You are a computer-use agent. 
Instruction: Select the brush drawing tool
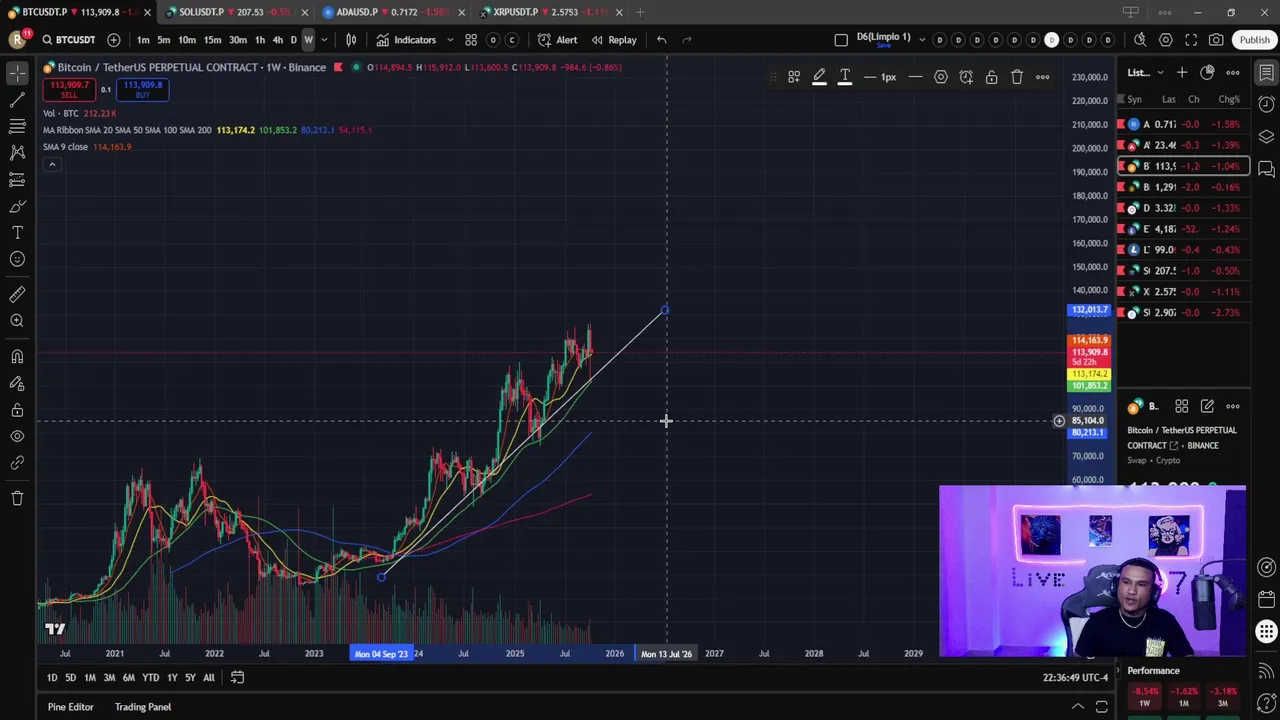pyautogui.click(x=17, y=206)
